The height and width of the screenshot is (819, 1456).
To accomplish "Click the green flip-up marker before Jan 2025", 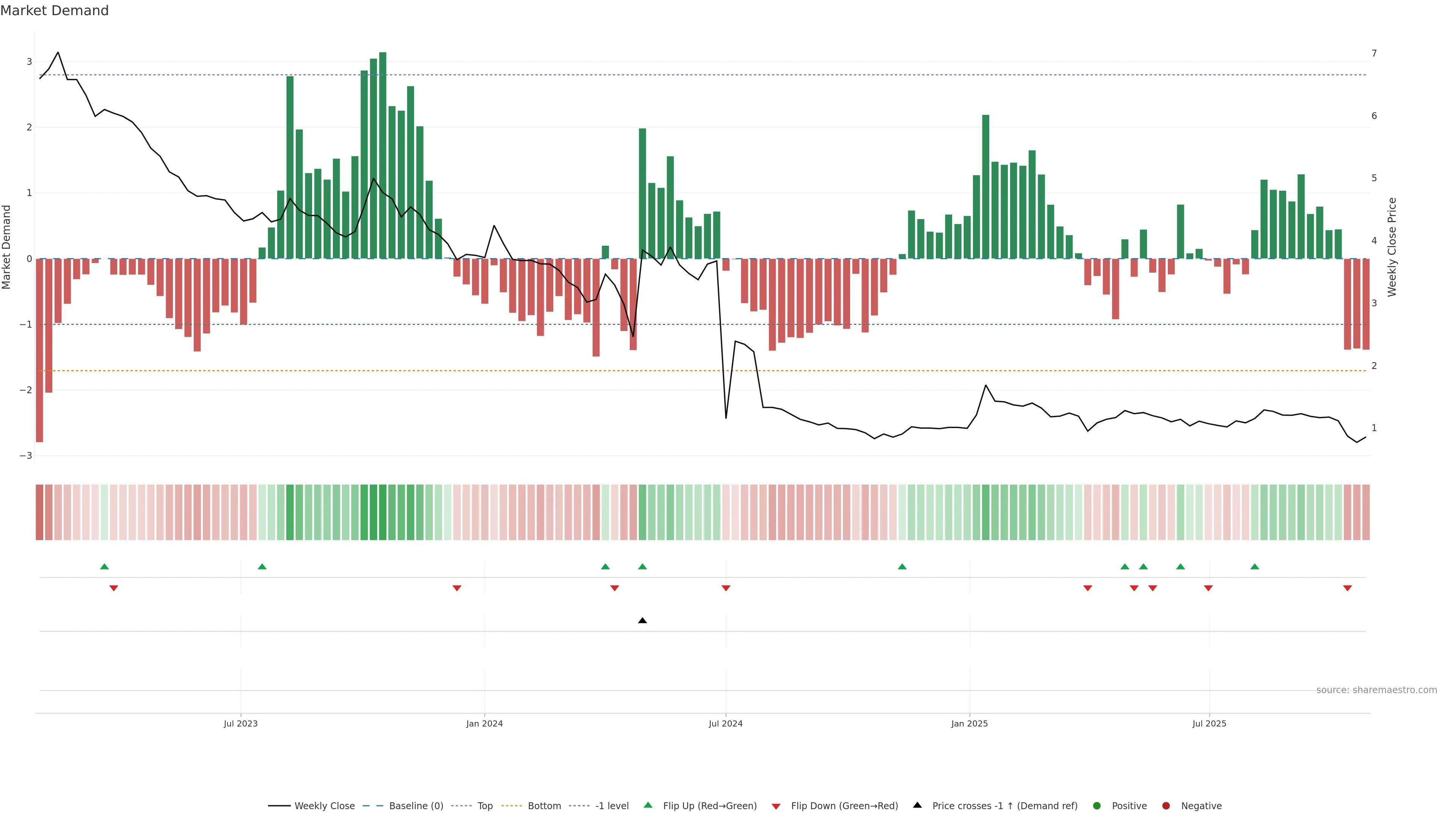I will click(902, 566).
